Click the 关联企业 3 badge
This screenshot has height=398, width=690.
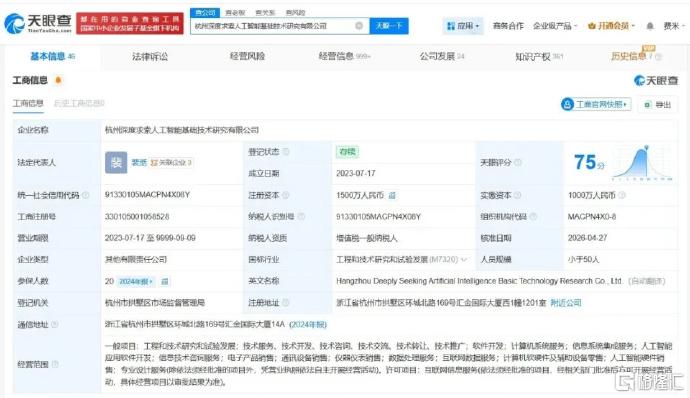(171, 162)
